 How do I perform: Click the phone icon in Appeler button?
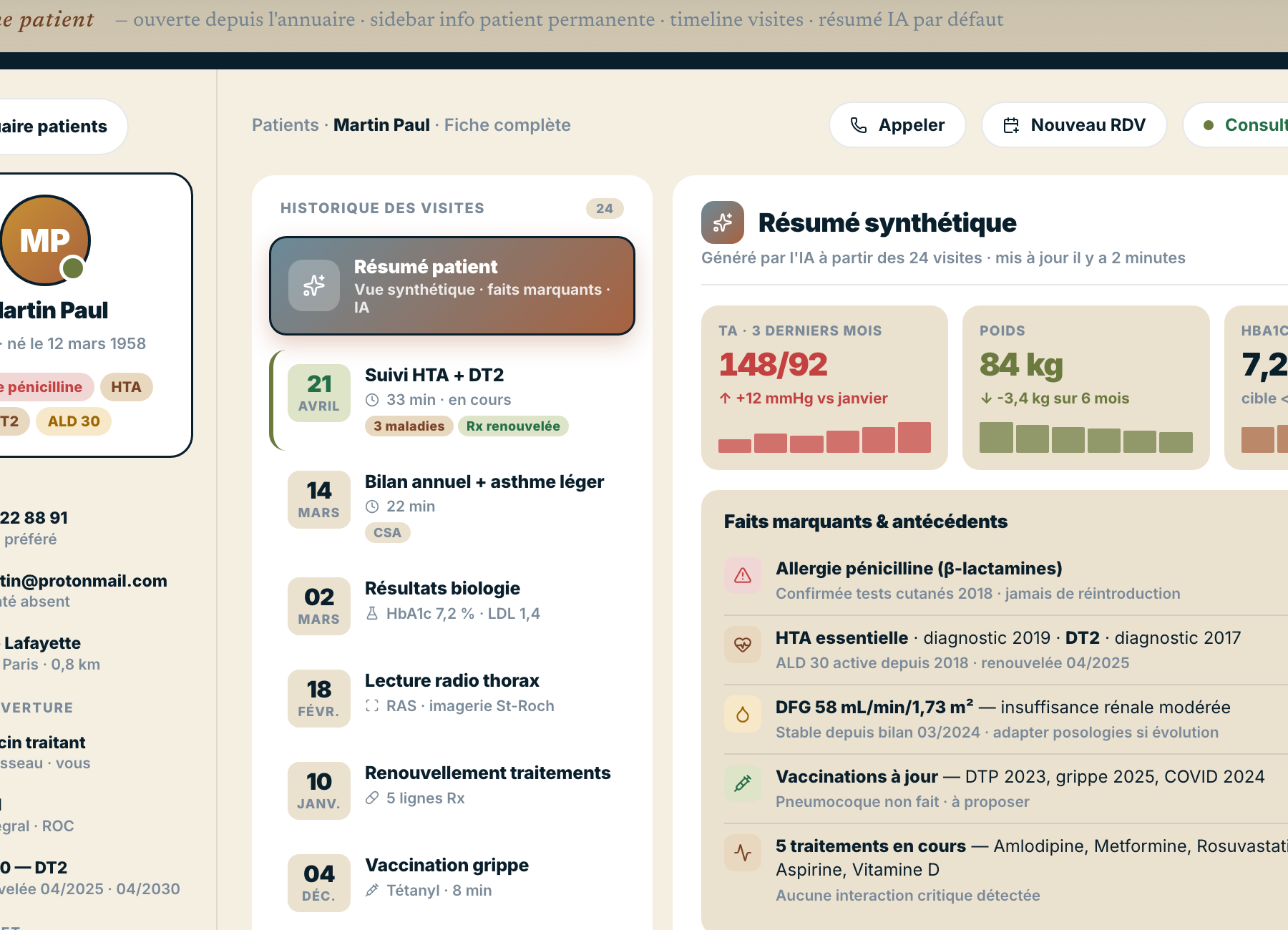coord(859,125)
